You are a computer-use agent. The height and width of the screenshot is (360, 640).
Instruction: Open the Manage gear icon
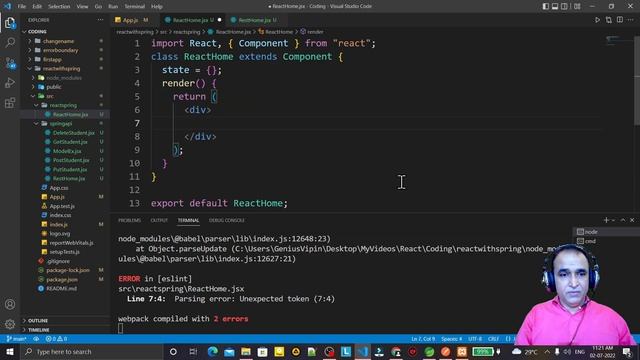click(10, 324)
